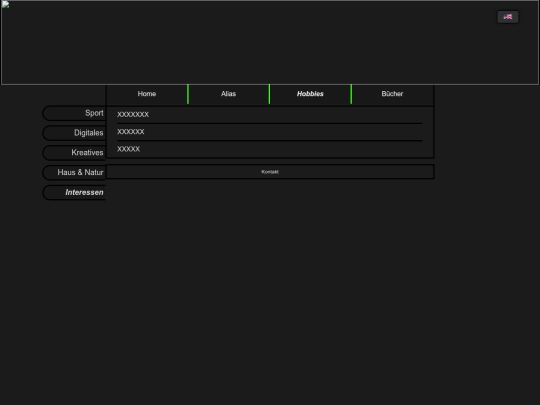Screen dimensions: 540x405
Task: Go to the Alias tab
Action: point(228,94)
